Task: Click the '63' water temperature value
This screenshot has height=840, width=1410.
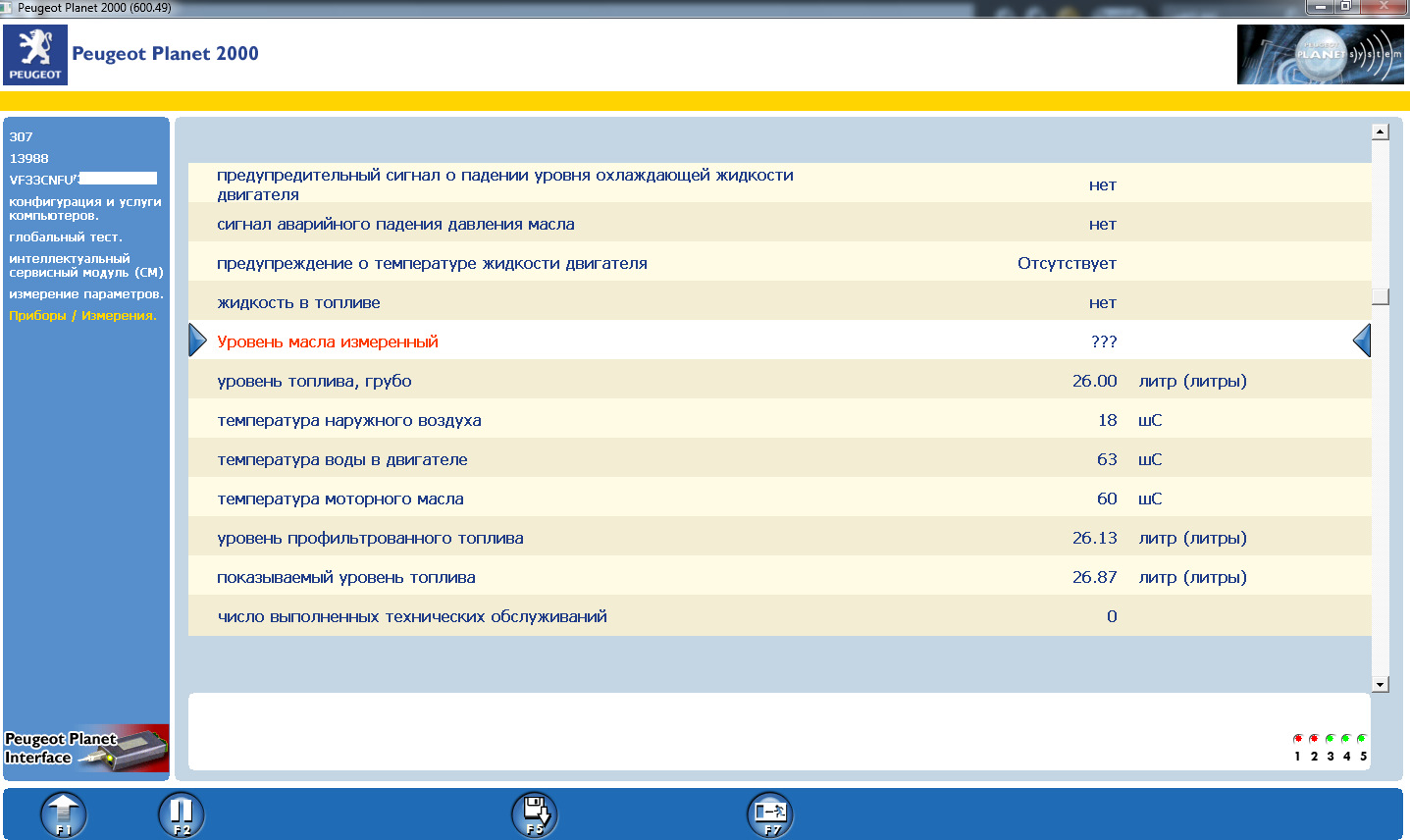Action: 1107,459
